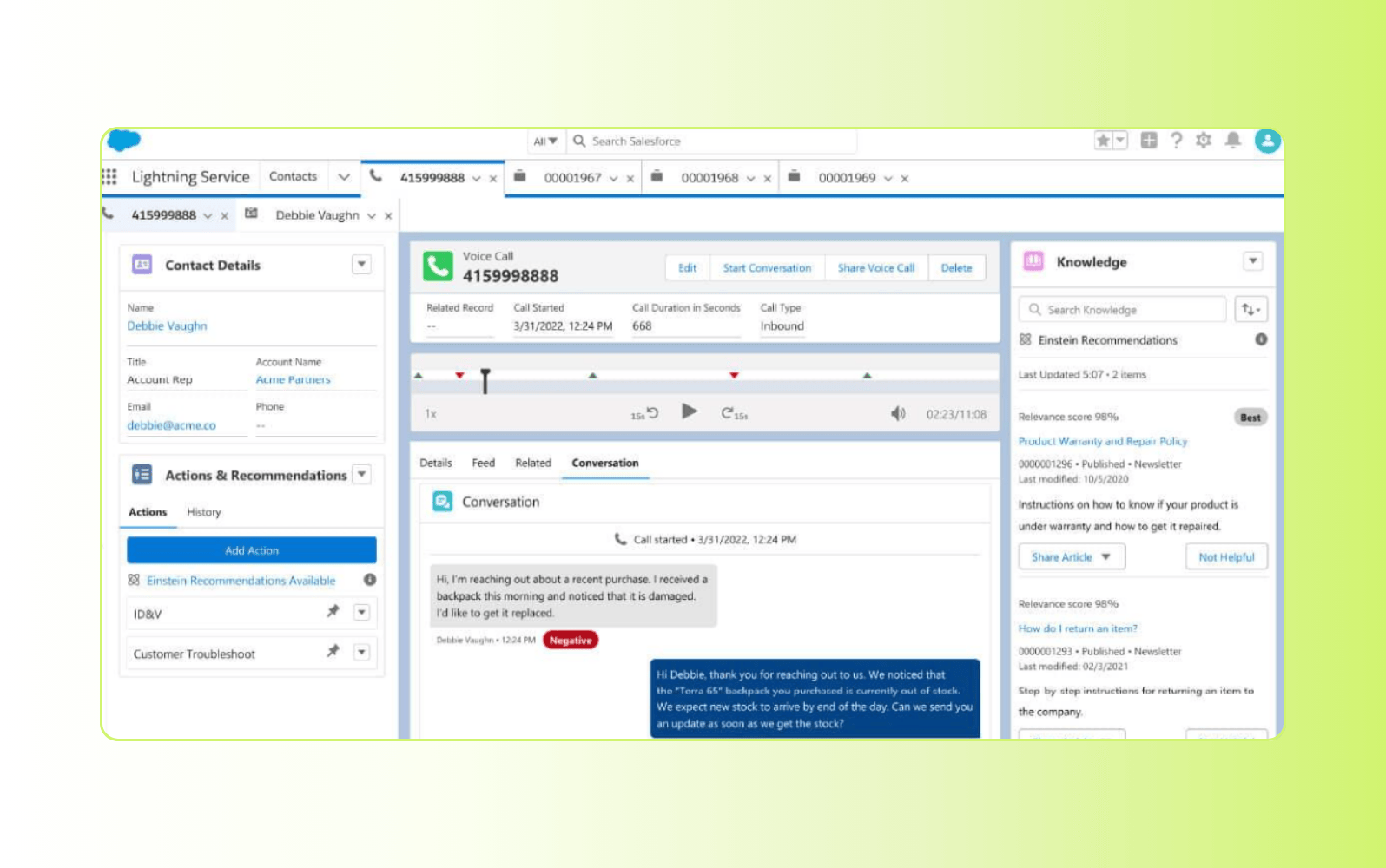Play the call recording
The width and height of the screenshot is (1386, 868).
pos(690,411)
